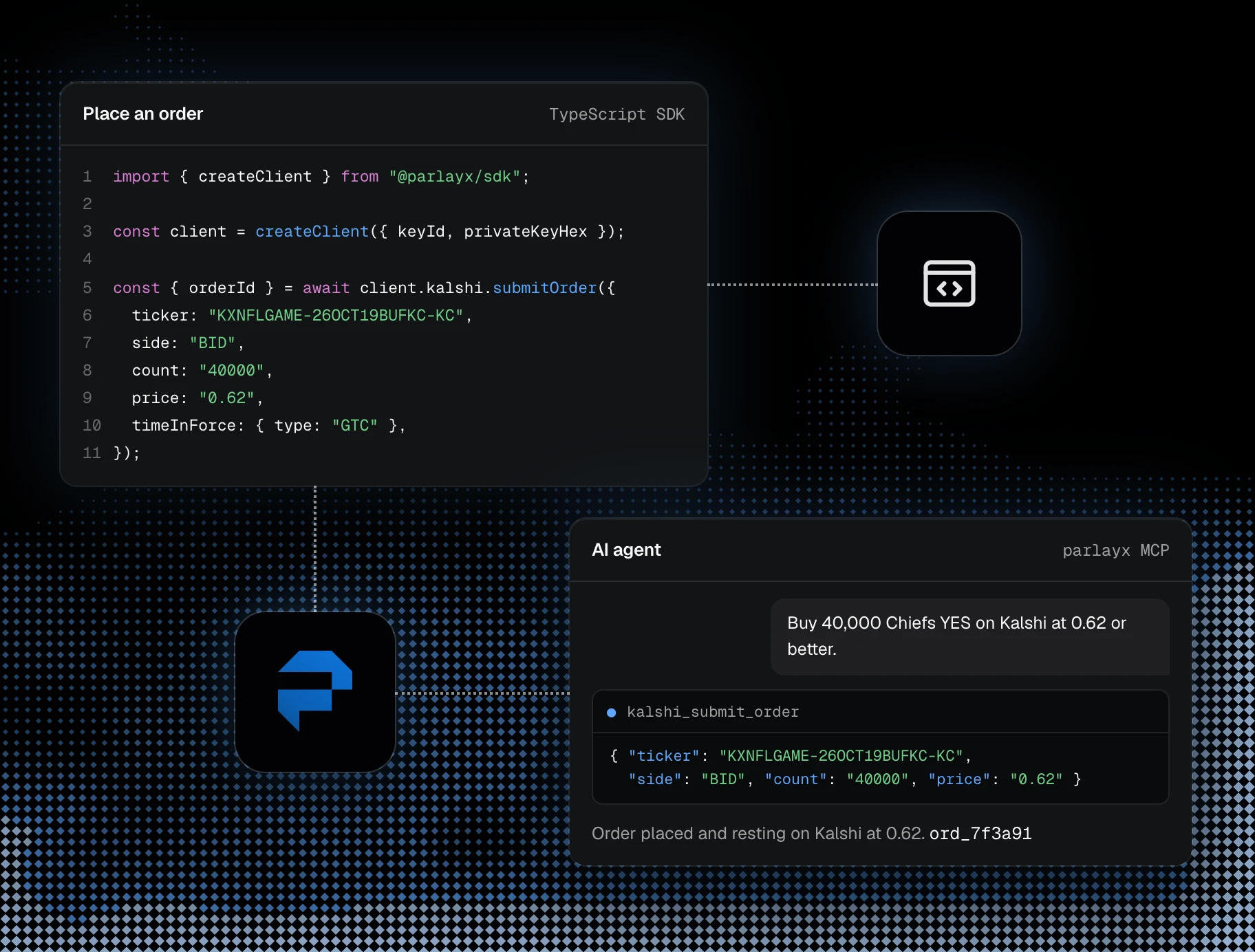1255x952 pixels.
Task: Click the order ID ord_7f3a91
Action: point(980,834)
